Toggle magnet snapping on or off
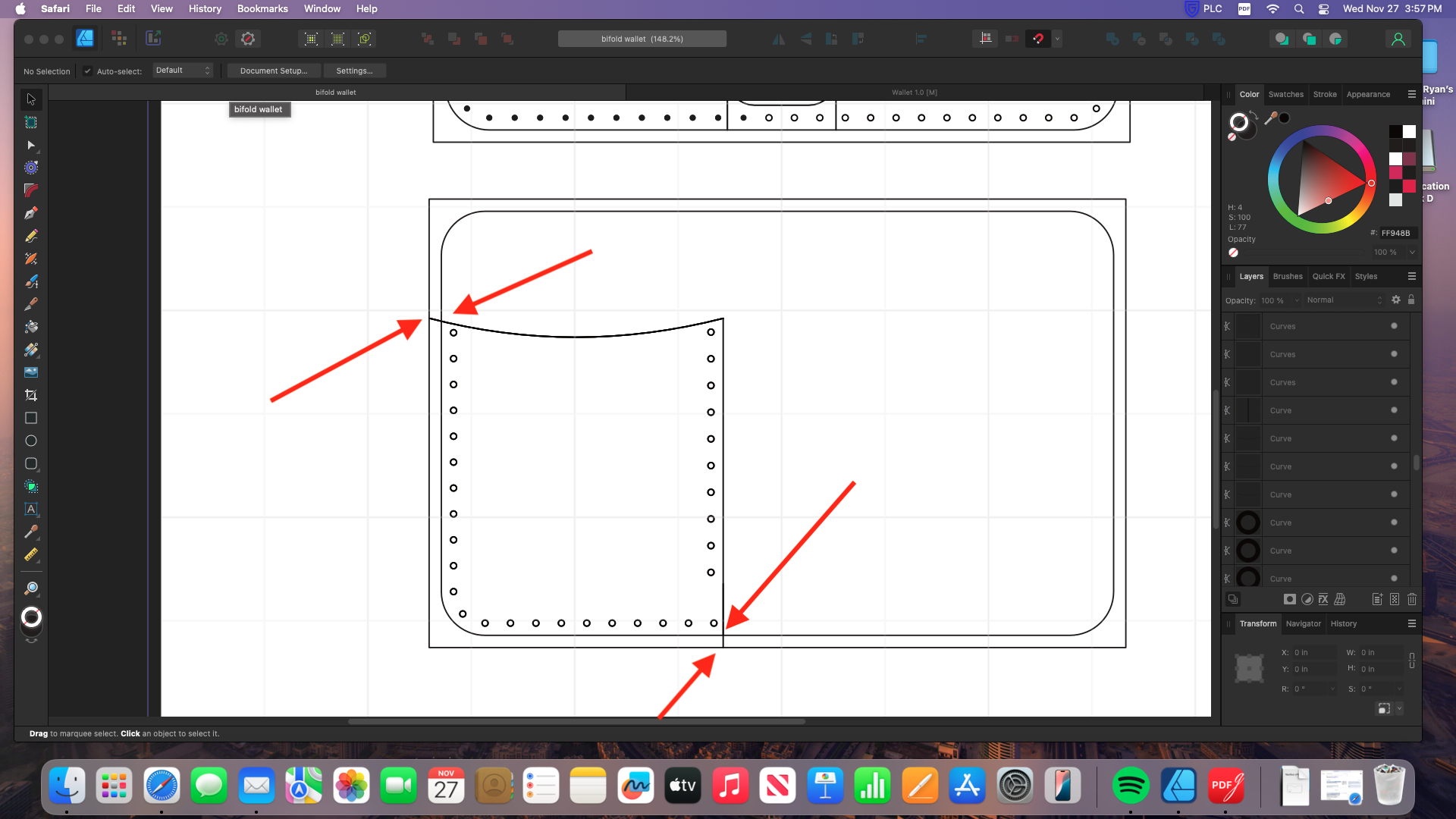 pyautogui.click(x=1038, y=39)
